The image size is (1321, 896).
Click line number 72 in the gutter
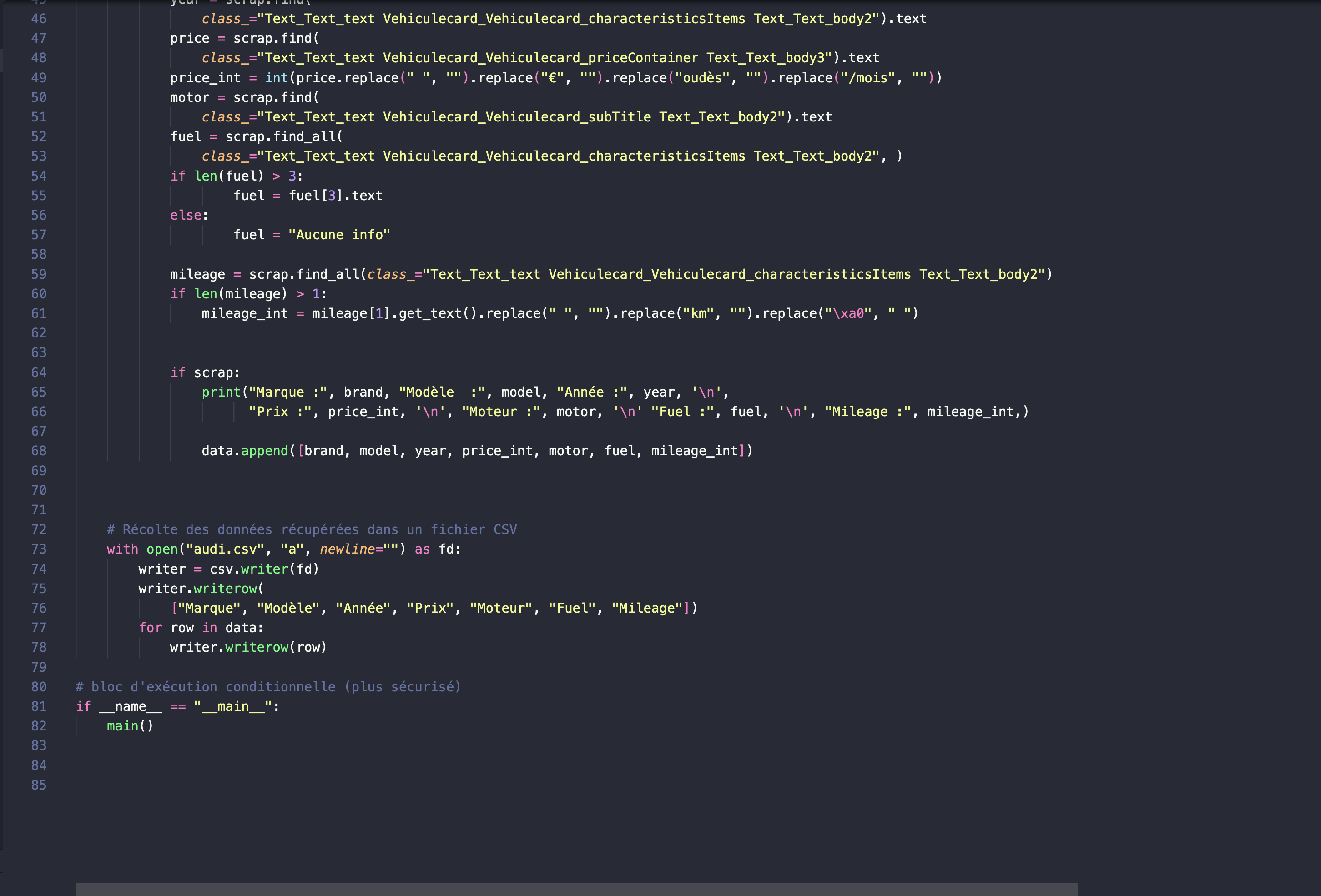[39, 529]
